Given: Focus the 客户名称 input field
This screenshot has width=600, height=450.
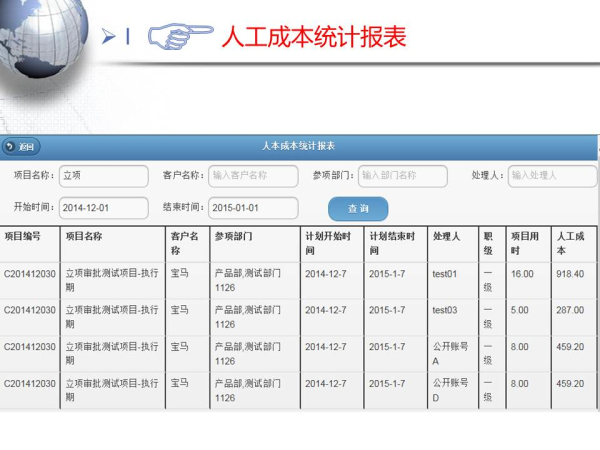Looking at the screenshot, I should (x=253, y=176).
